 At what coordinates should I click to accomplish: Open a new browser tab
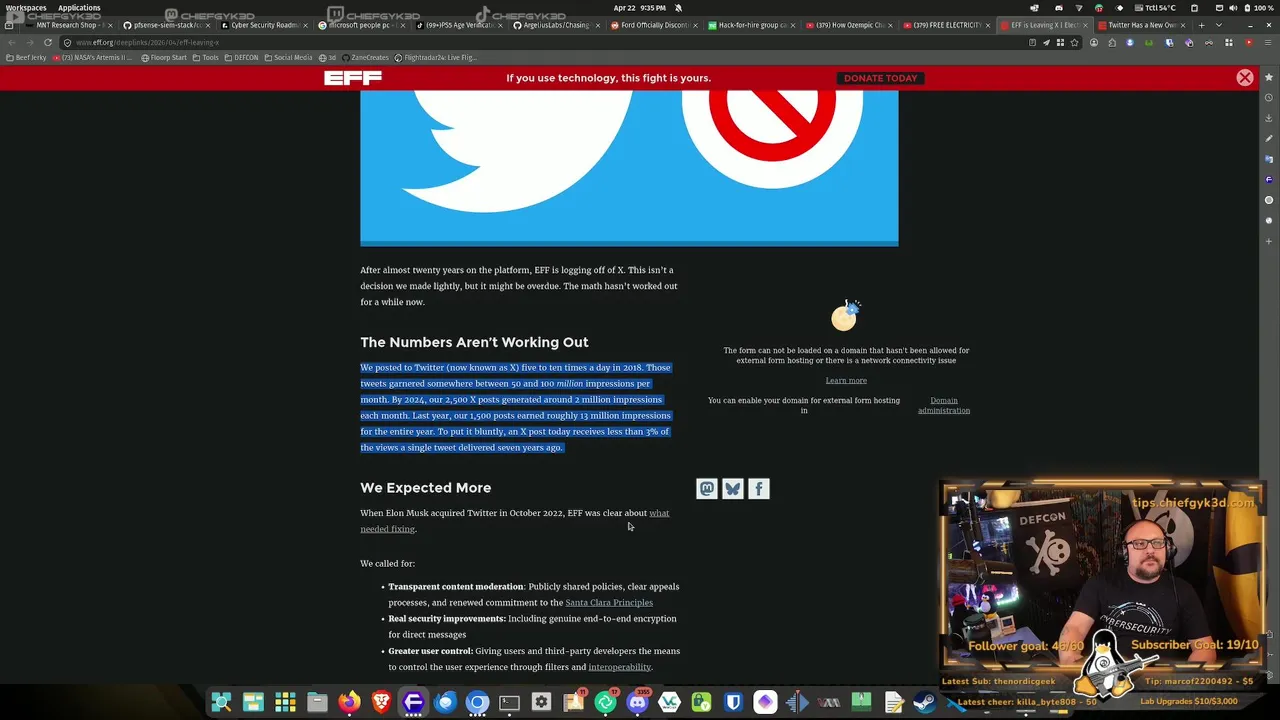pos(1204,25)
